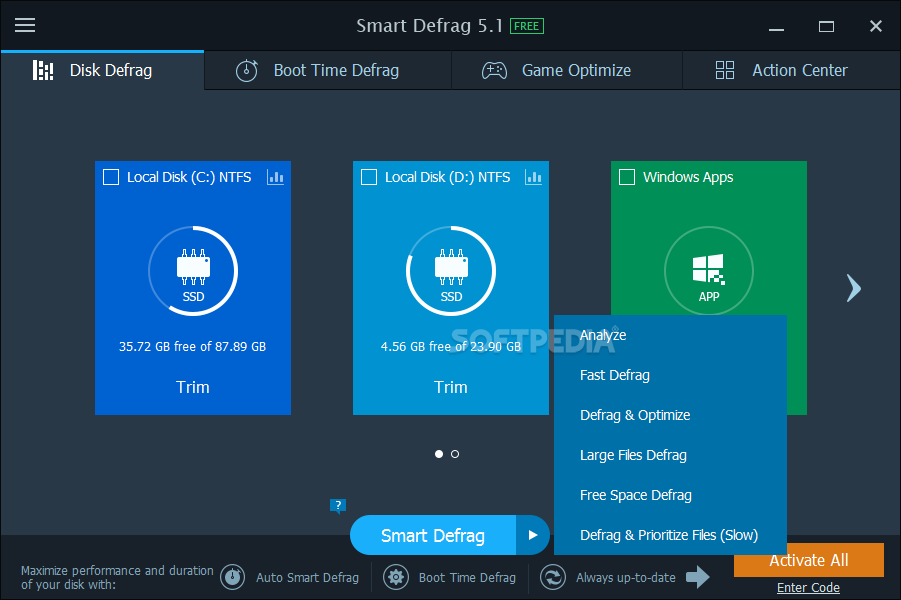This screenshot has width=901, height=600.
Task: Click Trim on Local Disk (D:) card
Action: pyautogui.click(x=451, y=387)
